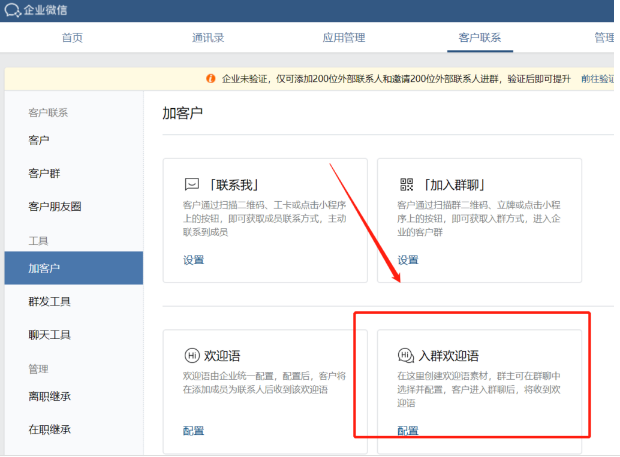Select the 客户联系 tab
620x457 pixels.
[479, 38]
